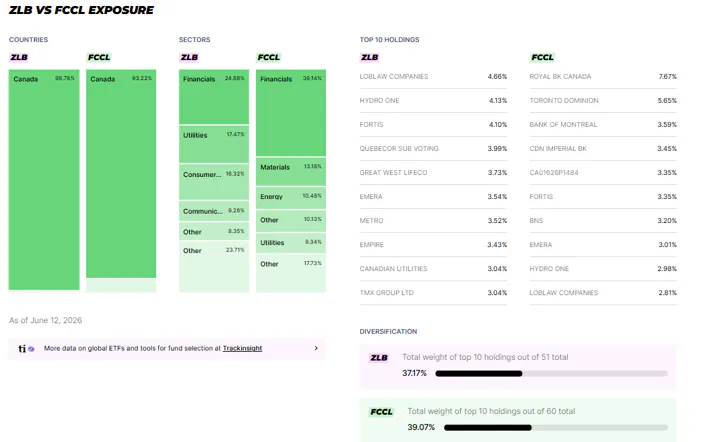Click FCCL Other 10.13% sector block
Image resolution: width=708 pixels, height=442 pixels.
pyautogui.click(x=291, y=221)
